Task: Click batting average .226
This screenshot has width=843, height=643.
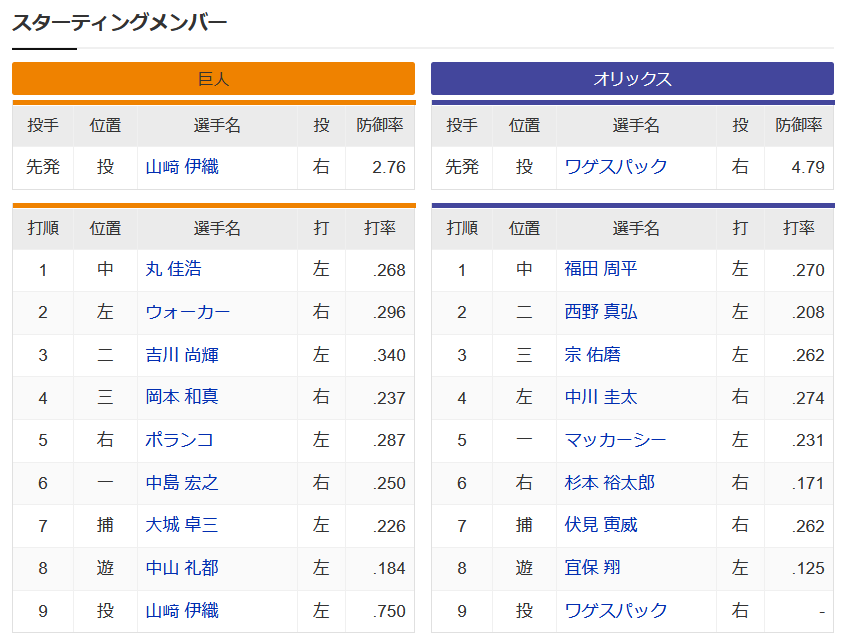Action: click(389, 526)
